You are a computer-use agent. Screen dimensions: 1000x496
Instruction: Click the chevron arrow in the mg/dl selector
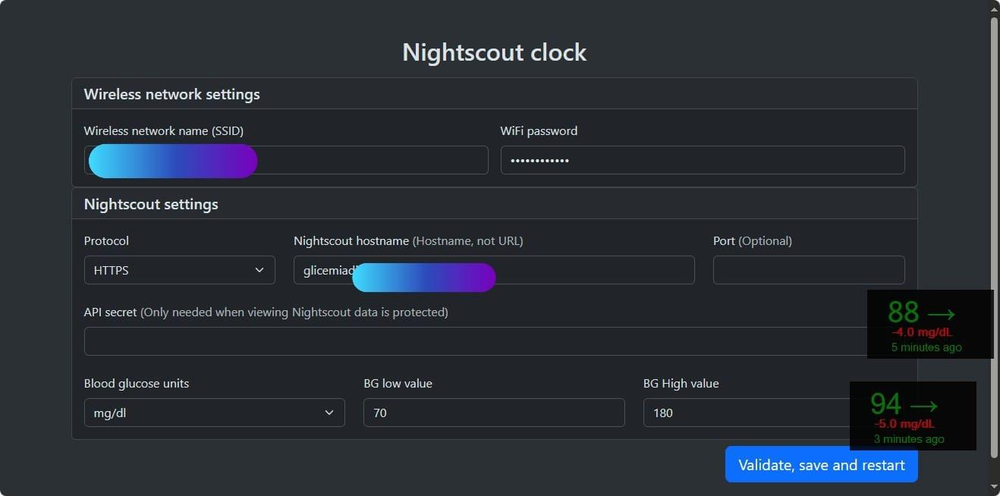(x=329, y=412)
